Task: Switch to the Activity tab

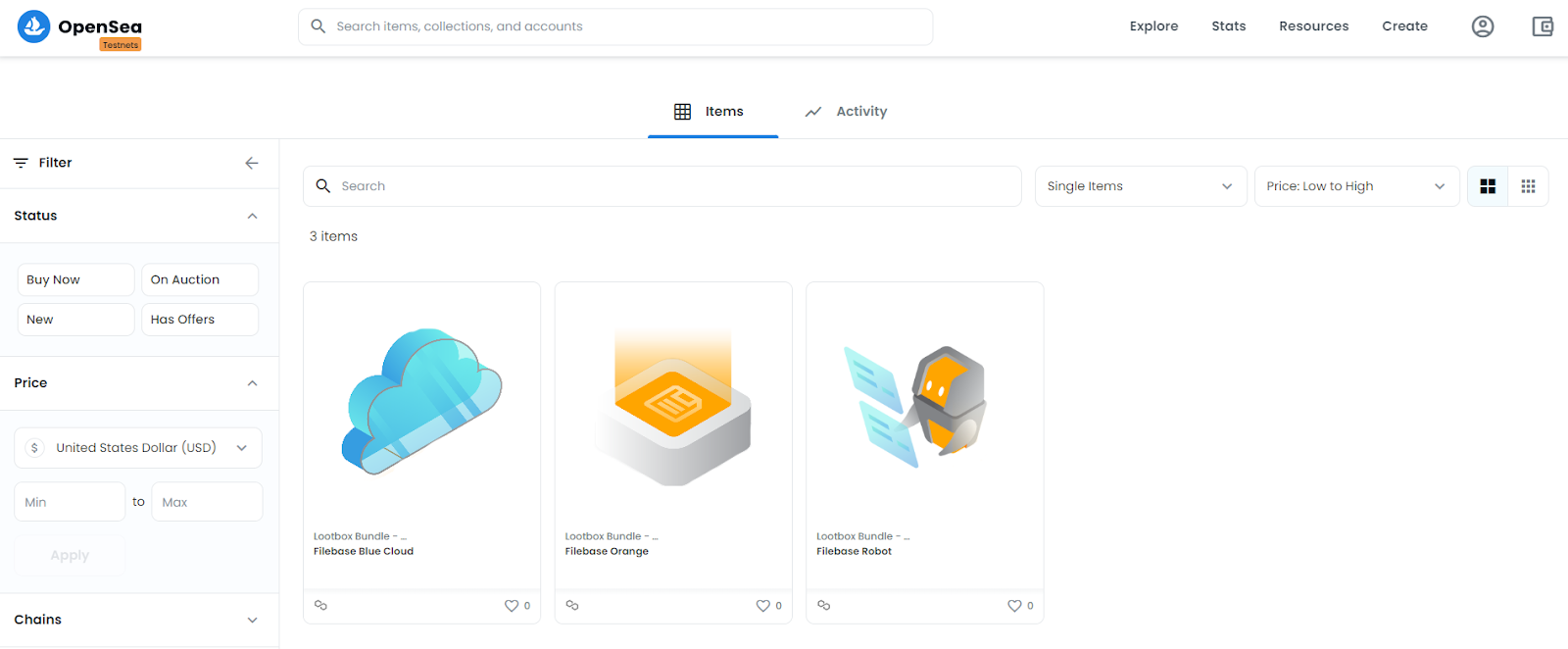Action: (846, 112)
